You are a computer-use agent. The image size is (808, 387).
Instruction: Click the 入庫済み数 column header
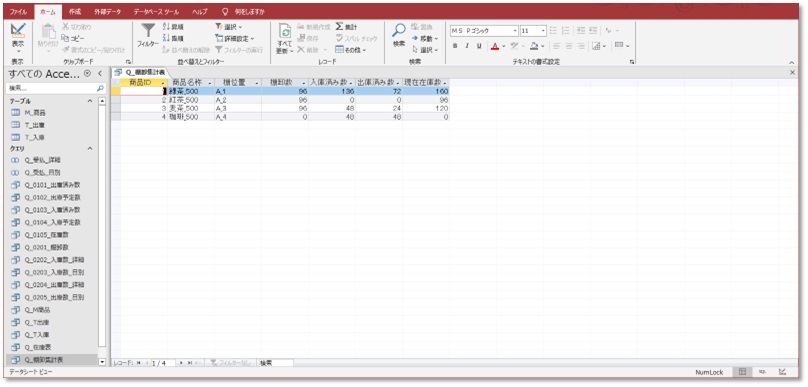332,82
